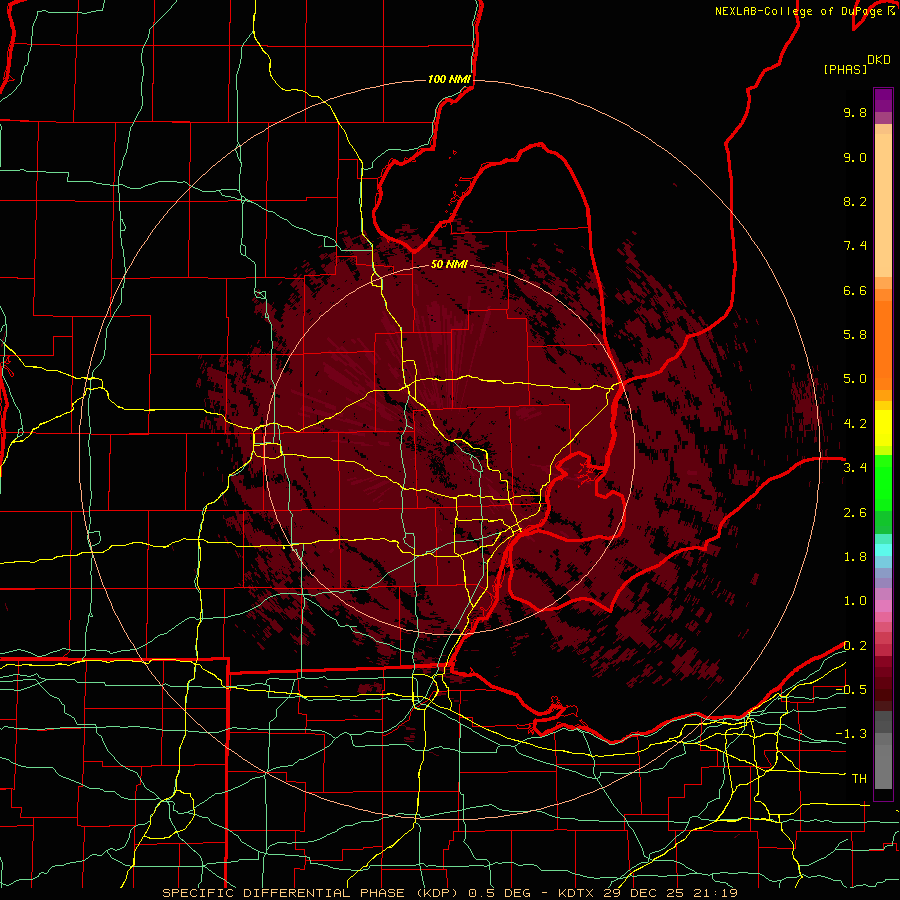Screen dimensions: 900x900
Task: Click the 1.0 scale value
Action: pos(855,601)
